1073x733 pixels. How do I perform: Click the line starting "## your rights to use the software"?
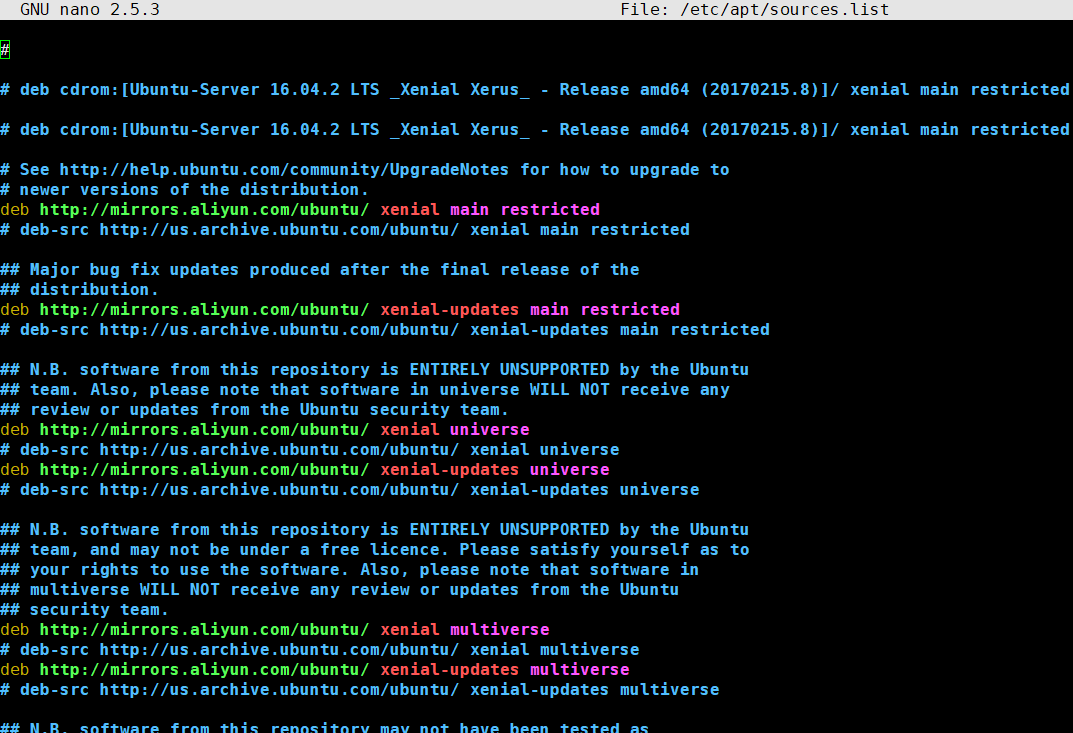coord(350,569)
